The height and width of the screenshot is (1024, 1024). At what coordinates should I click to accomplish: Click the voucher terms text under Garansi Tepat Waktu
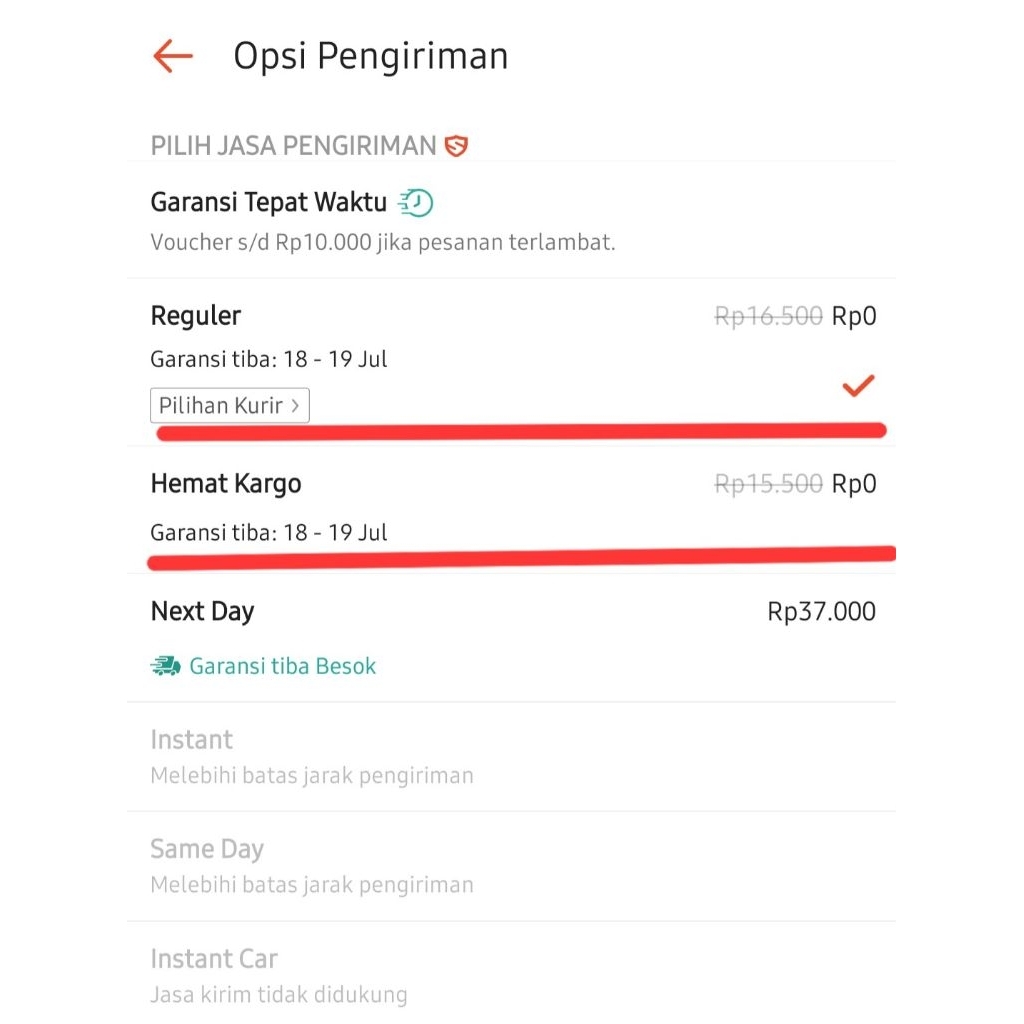383,242
